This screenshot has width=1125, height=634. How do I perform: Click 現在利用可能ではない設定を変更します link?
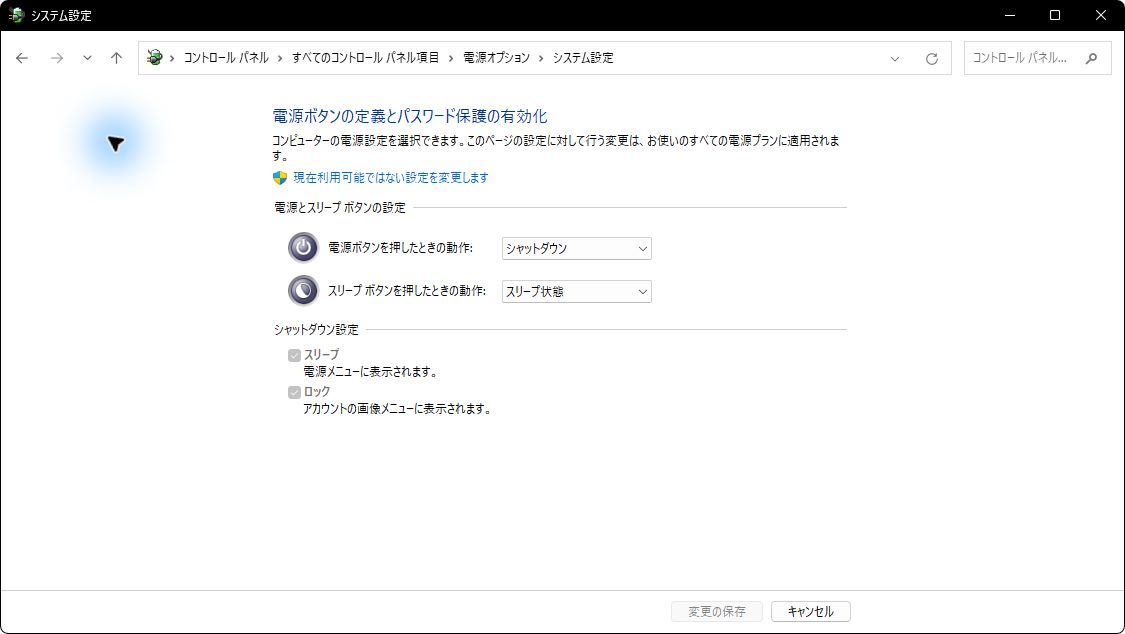(x=391, y=177)
